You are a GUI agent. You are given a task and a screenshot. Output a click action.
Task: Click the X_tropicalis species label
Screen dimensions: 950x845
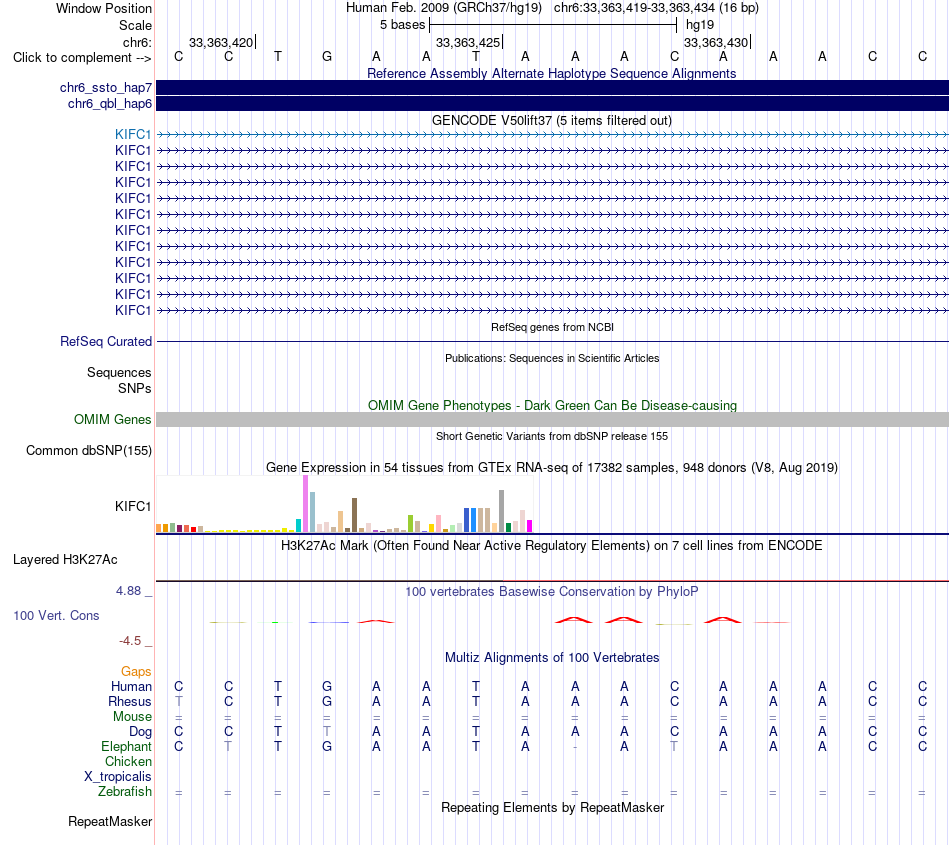[118, 777]
